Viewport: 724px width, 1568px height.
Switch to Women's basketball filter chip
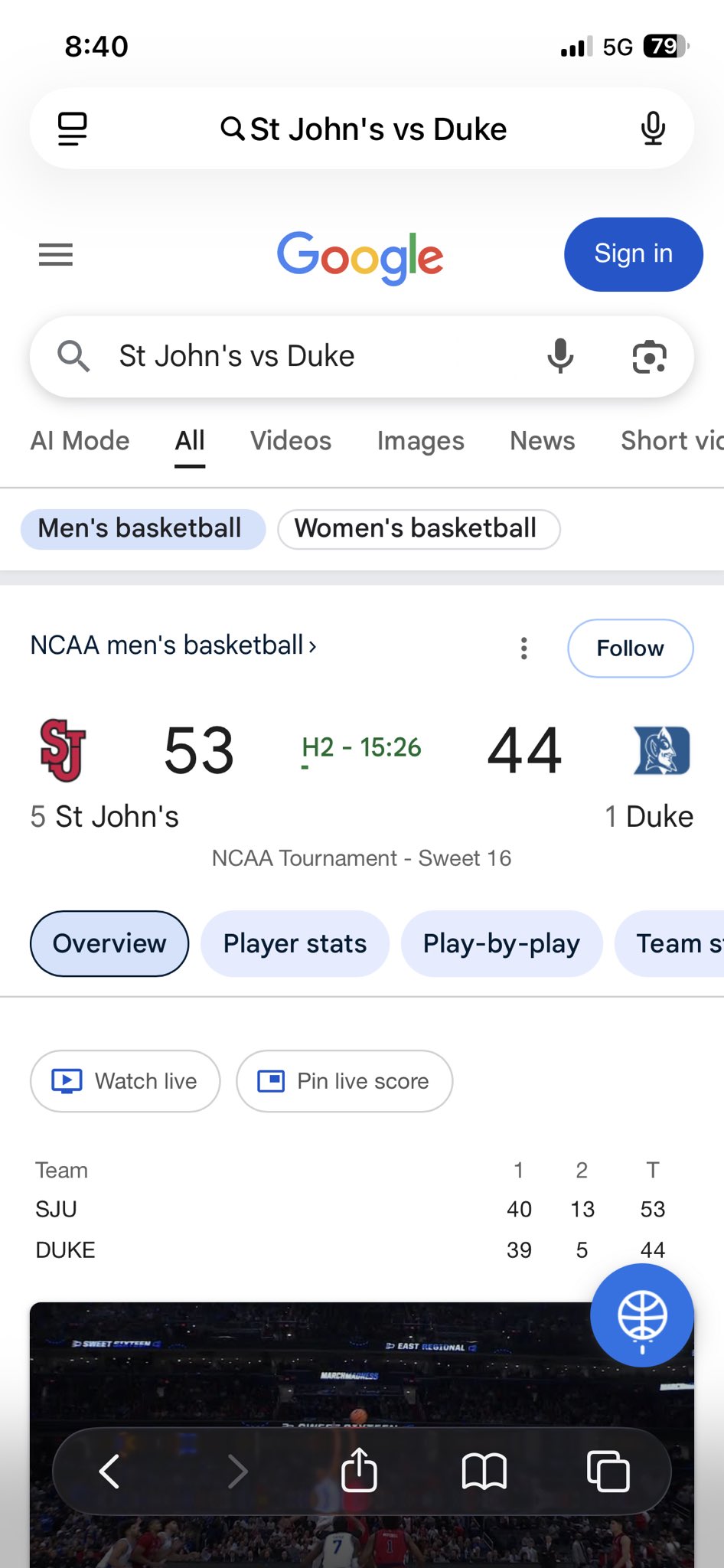coord(419,528)
